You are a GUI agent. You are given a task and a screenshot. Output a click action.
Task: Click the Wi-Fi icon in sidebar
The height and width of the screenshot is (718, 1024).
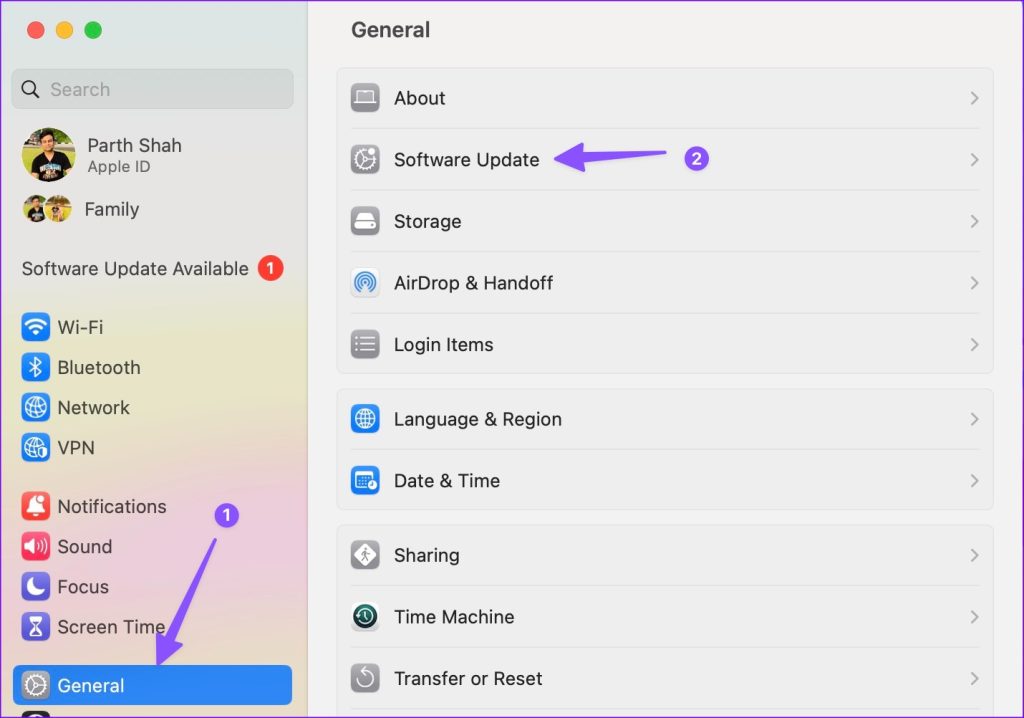click(36, 327)
